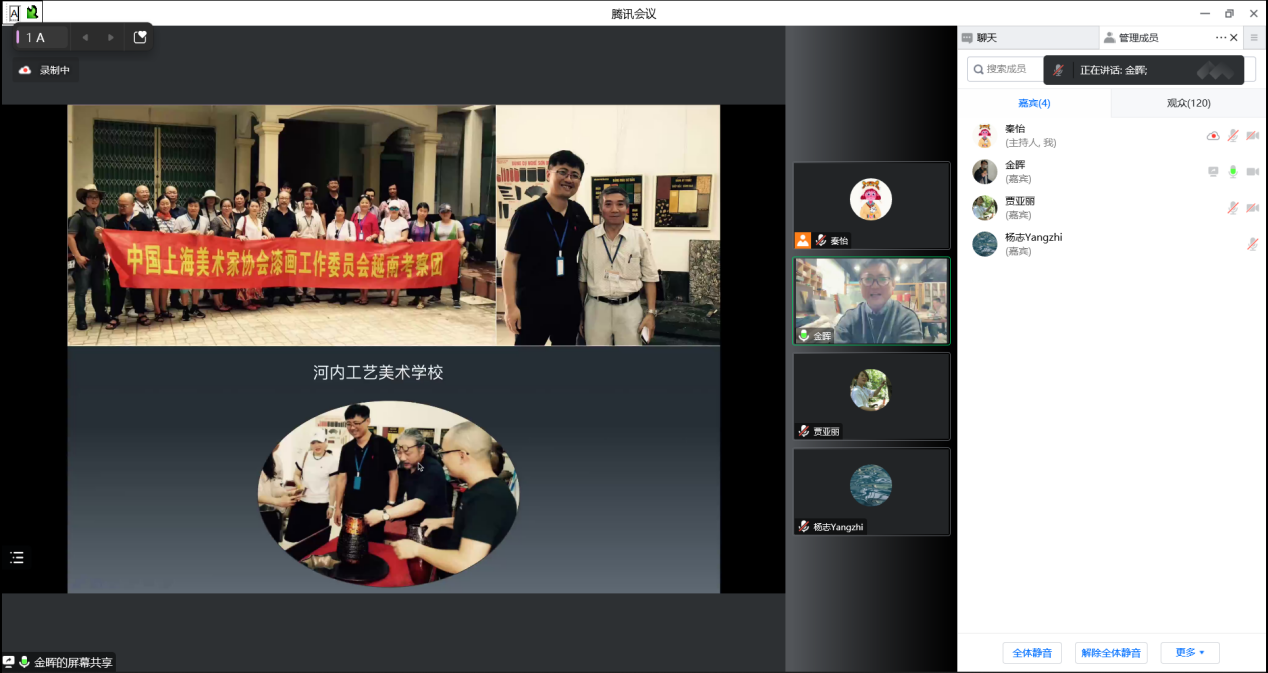Go to next page with right arrow

tap(111, 37)
